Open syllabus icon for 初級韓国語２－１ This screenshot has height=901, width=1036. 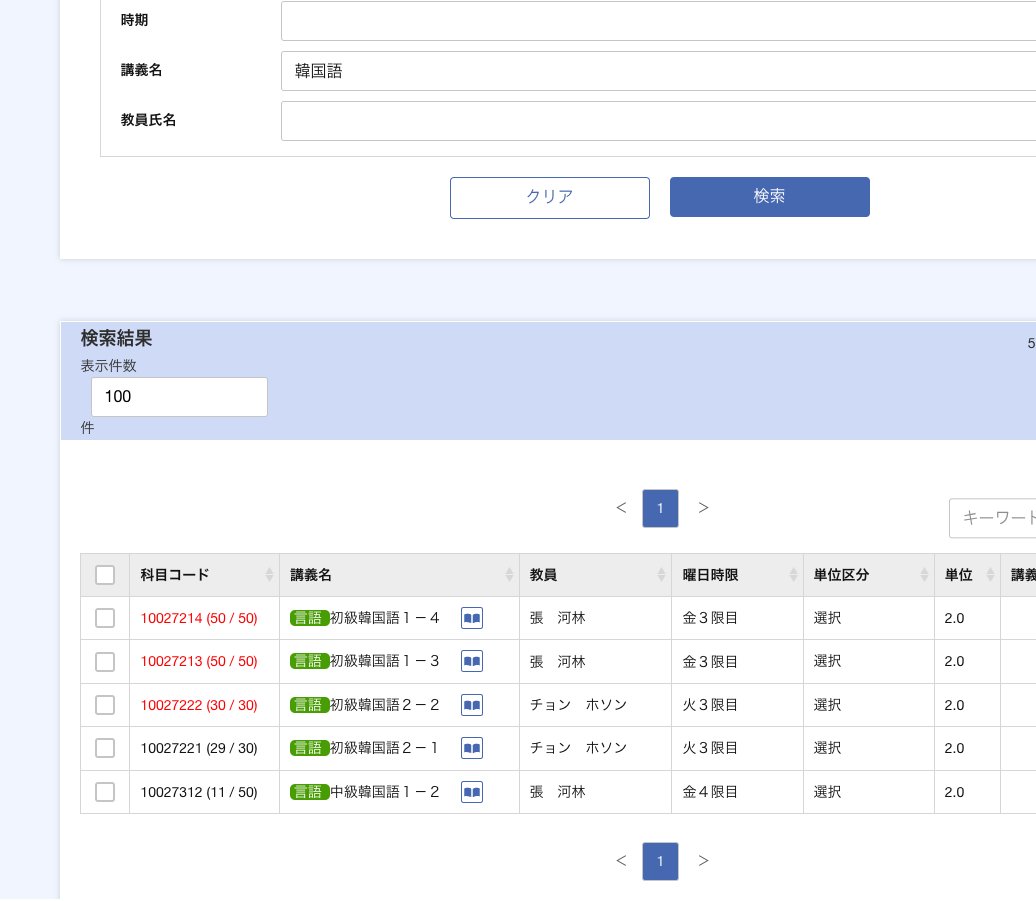471,748
